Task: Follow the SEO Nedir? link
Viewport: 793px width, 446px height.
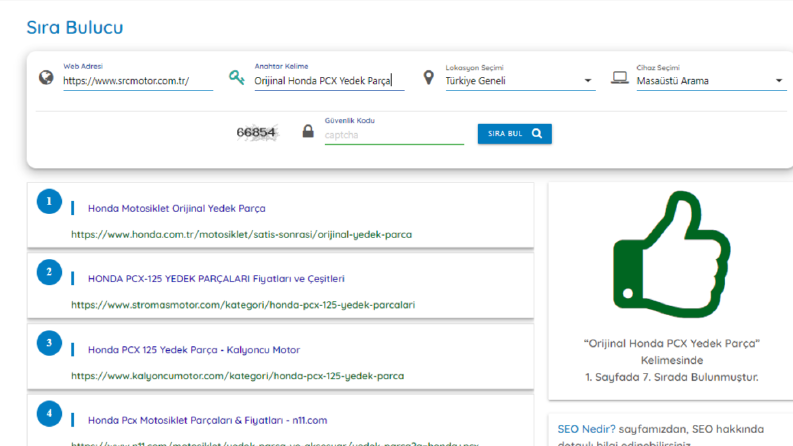Action: click(x=586, y=429)
